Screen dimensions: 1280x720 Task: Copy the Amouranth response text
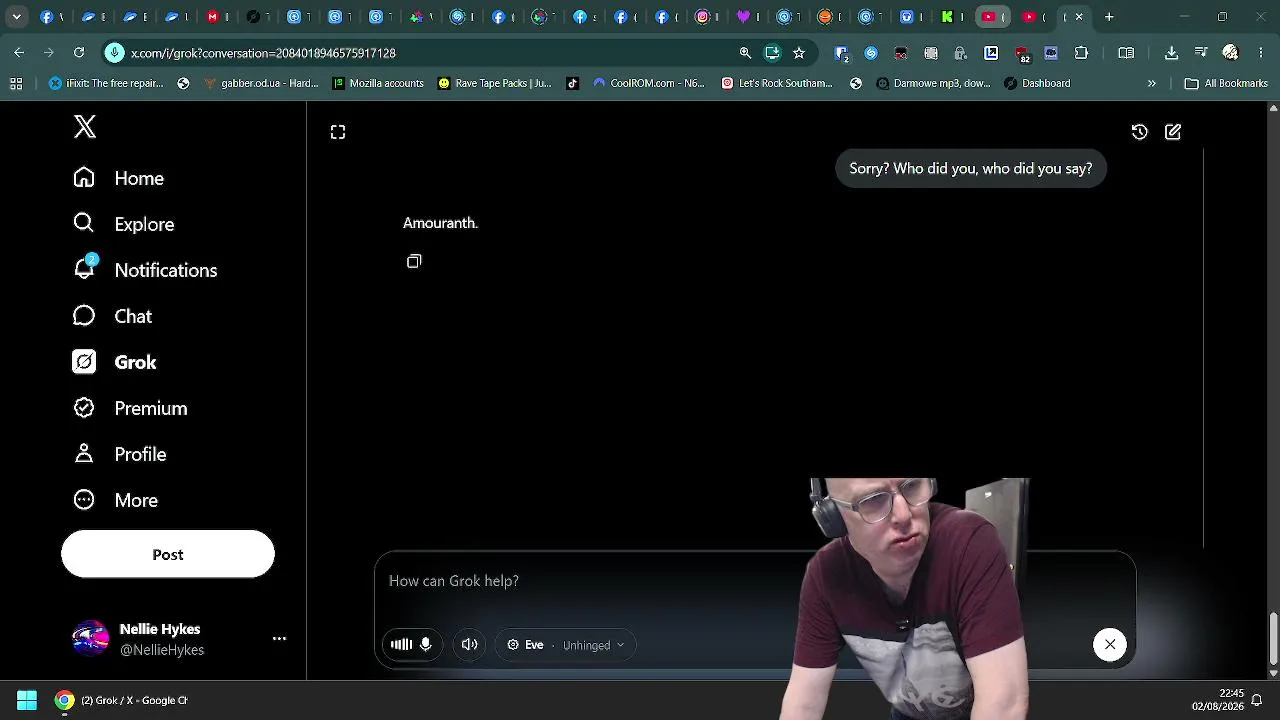(414, 261)
